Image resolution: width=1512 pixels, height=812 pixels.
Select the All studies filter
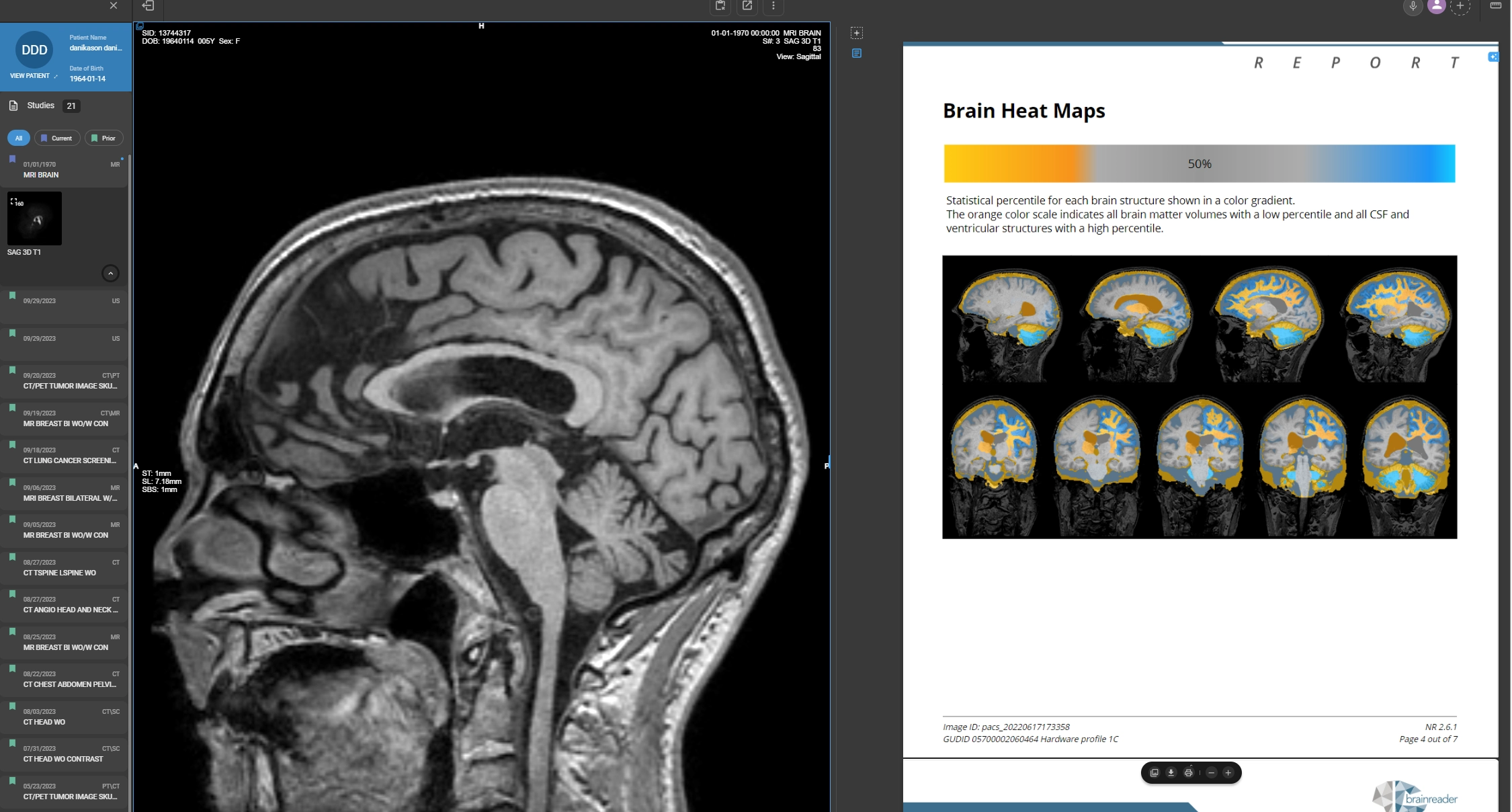click(19, 138)
